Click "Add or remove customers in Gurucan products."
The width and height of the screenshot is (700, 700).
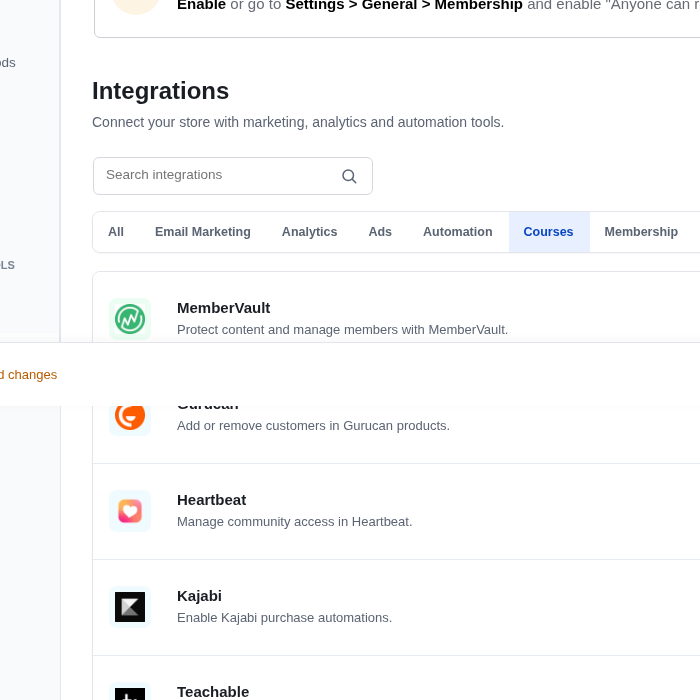click(313, 426)
